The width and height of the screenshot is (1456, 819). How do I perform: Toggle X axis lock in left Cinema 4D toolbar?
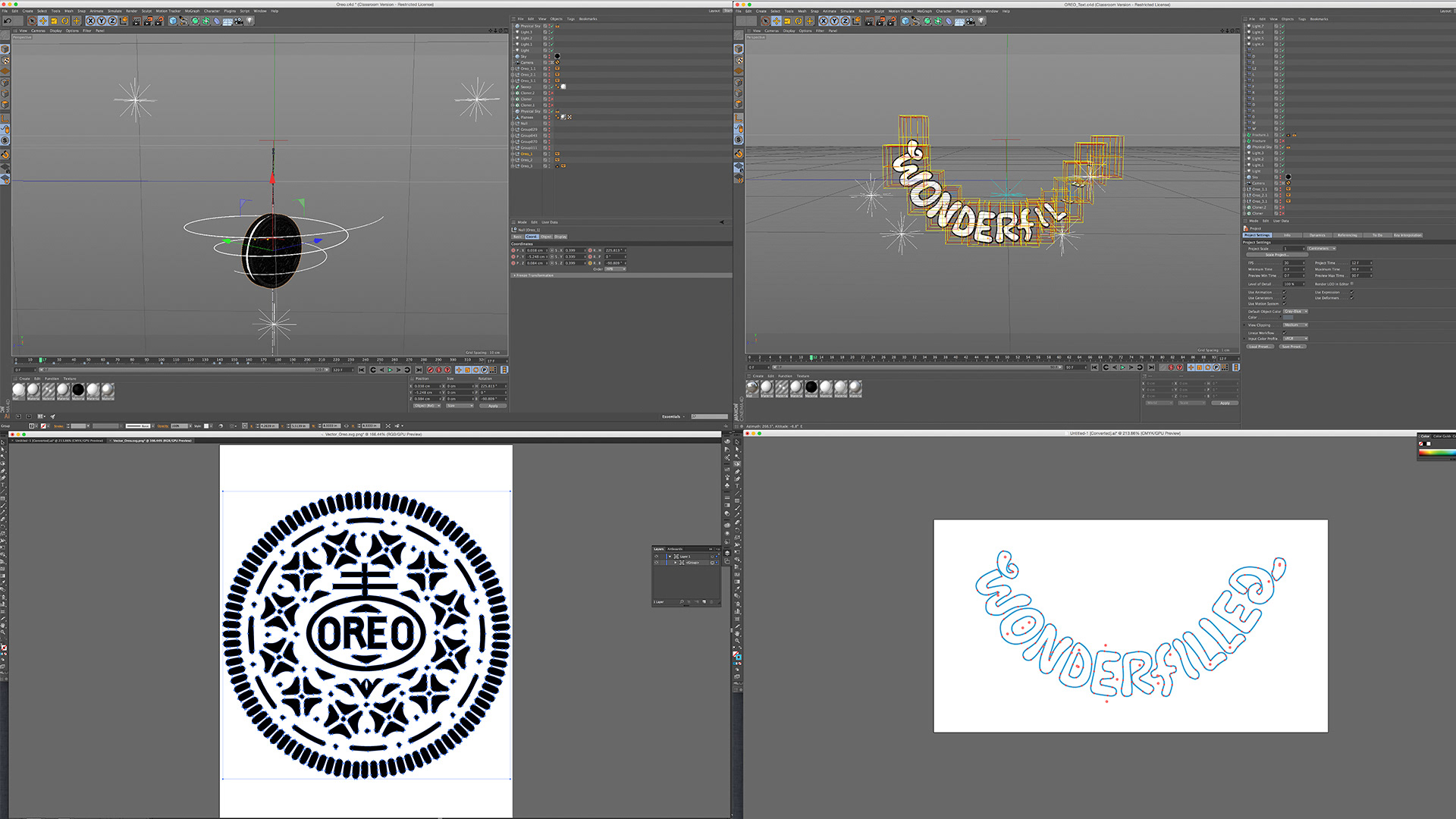click(x=91, y=20)
